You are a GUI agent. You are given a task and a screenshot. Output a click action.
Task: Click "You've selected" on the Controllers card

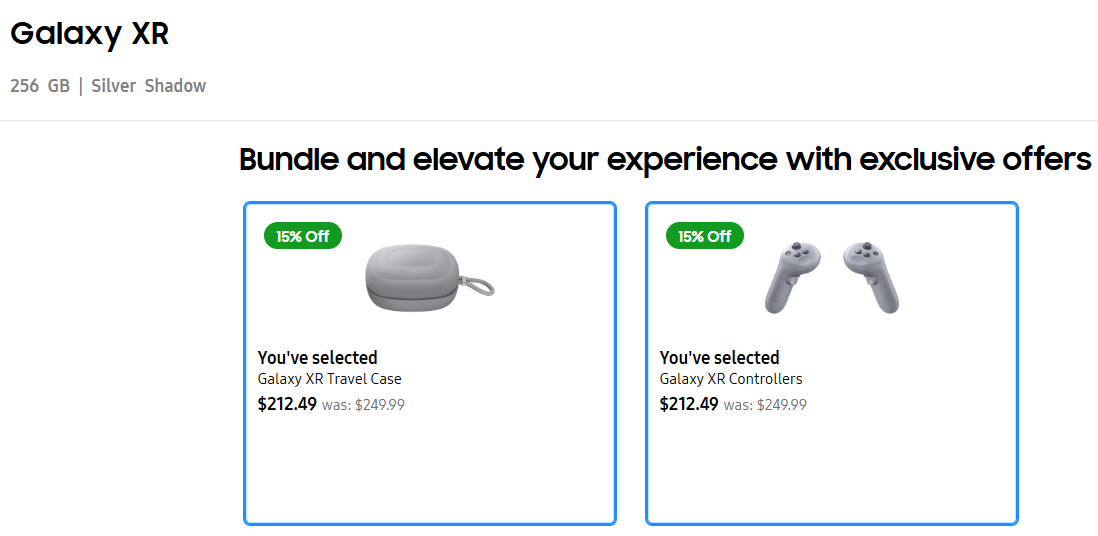(x=720, y=357)
